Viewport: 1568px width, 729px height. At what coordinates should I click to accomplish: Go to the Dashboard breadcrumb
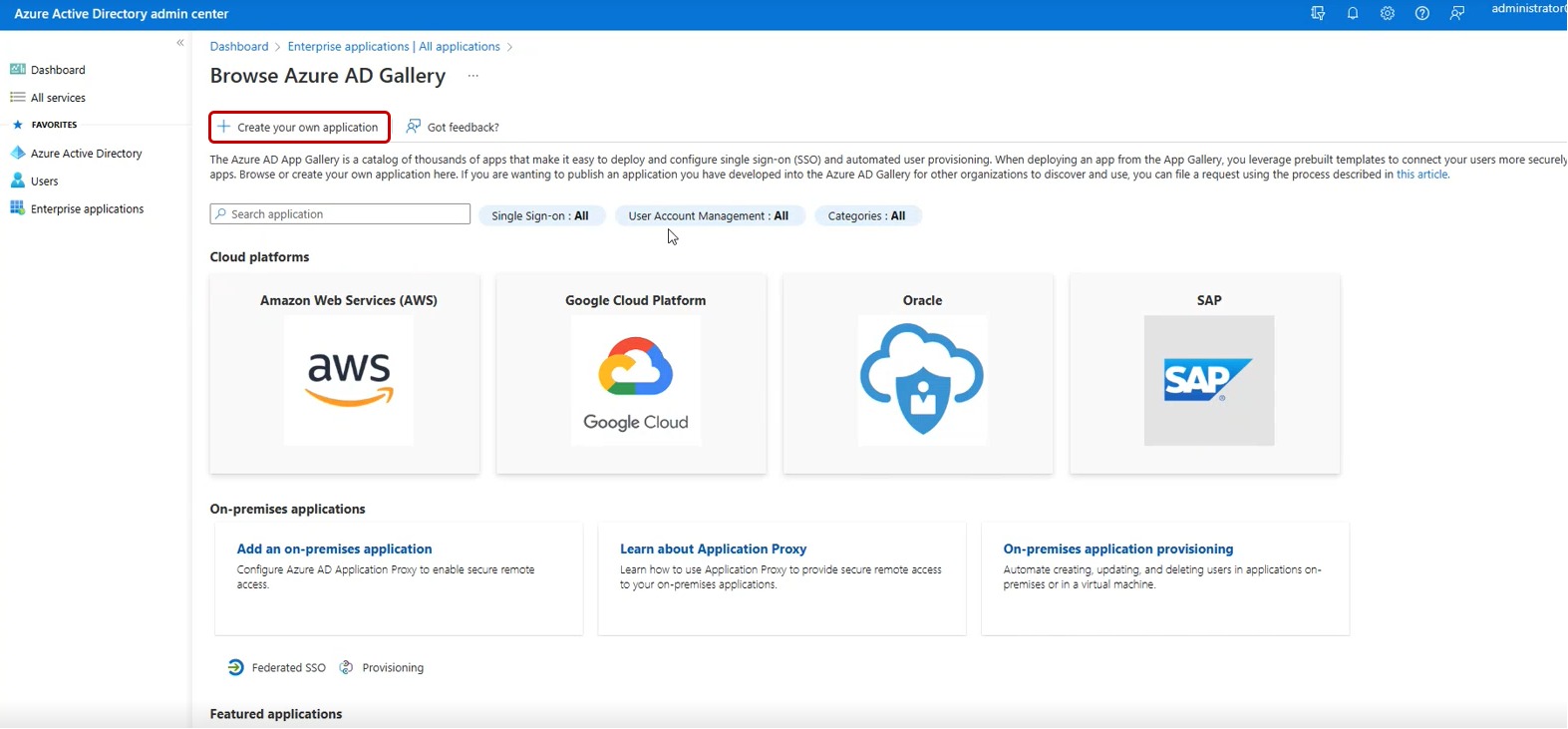[x=239, y=47]
